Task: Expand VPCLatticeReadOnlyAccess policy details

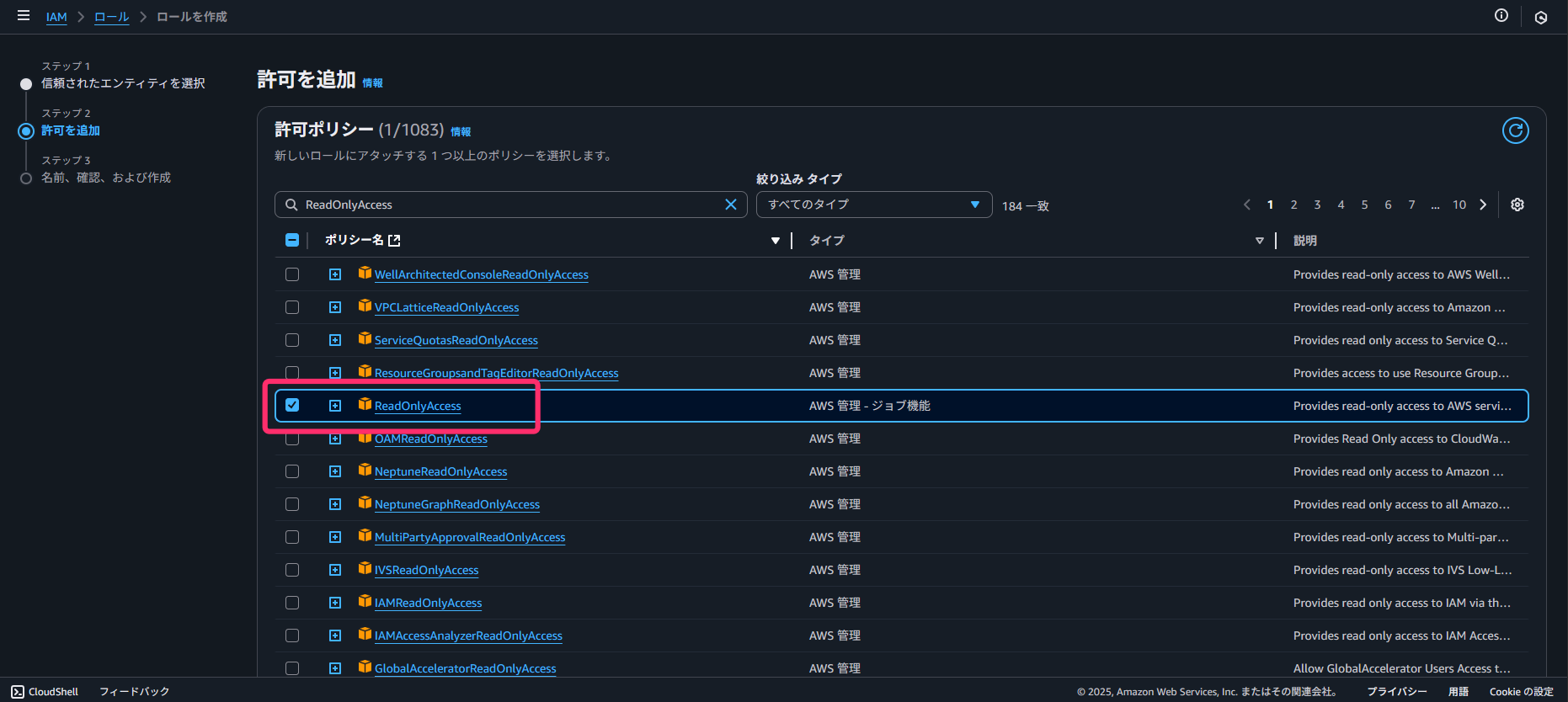Action: click(335, 307)
